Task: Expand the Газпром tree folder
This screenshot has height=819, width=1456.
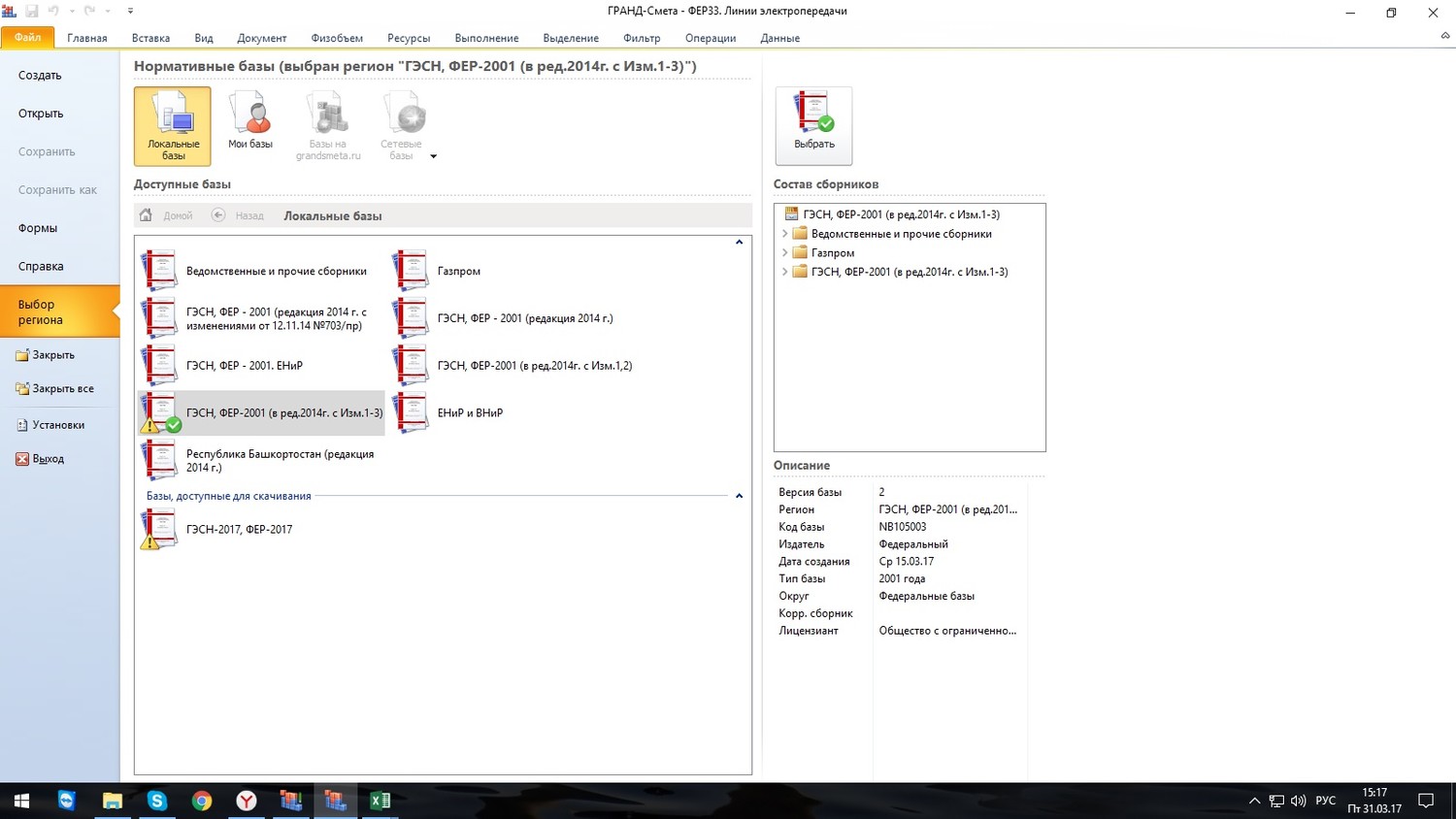Action: pos(784,253)
